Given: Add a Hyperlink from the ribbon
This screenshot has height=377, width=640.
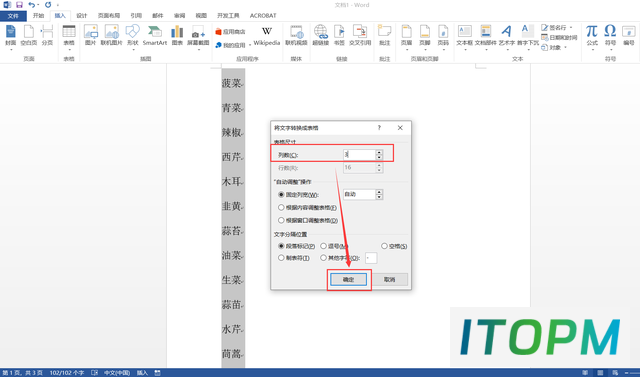Looking at the screenshot, I should [x=320, y=35].
